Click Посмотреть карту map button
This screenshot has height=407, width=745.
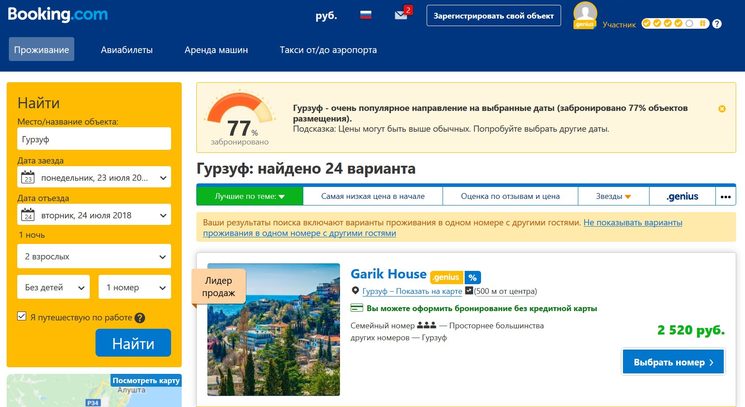pos(146,380)
